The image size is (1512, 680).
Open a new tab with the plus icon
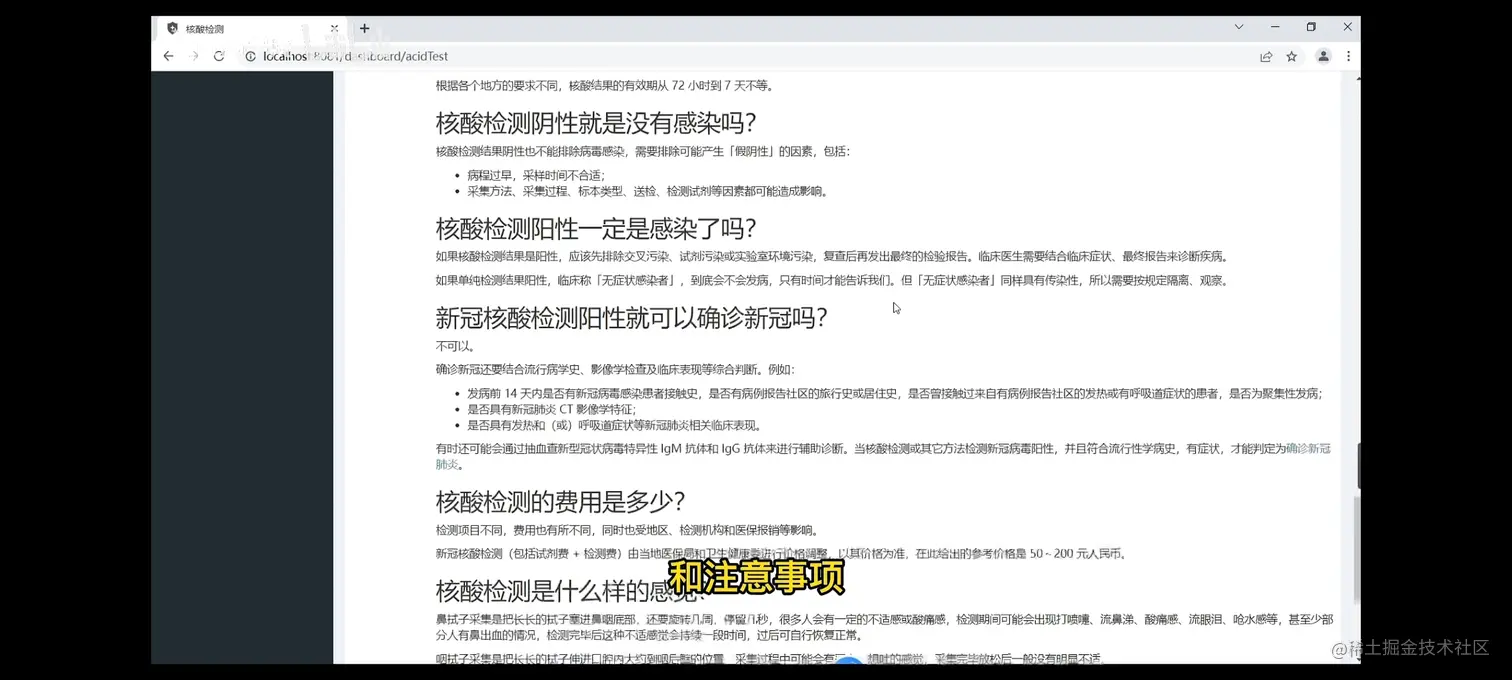pyautogui.click(x=364, y=29)
